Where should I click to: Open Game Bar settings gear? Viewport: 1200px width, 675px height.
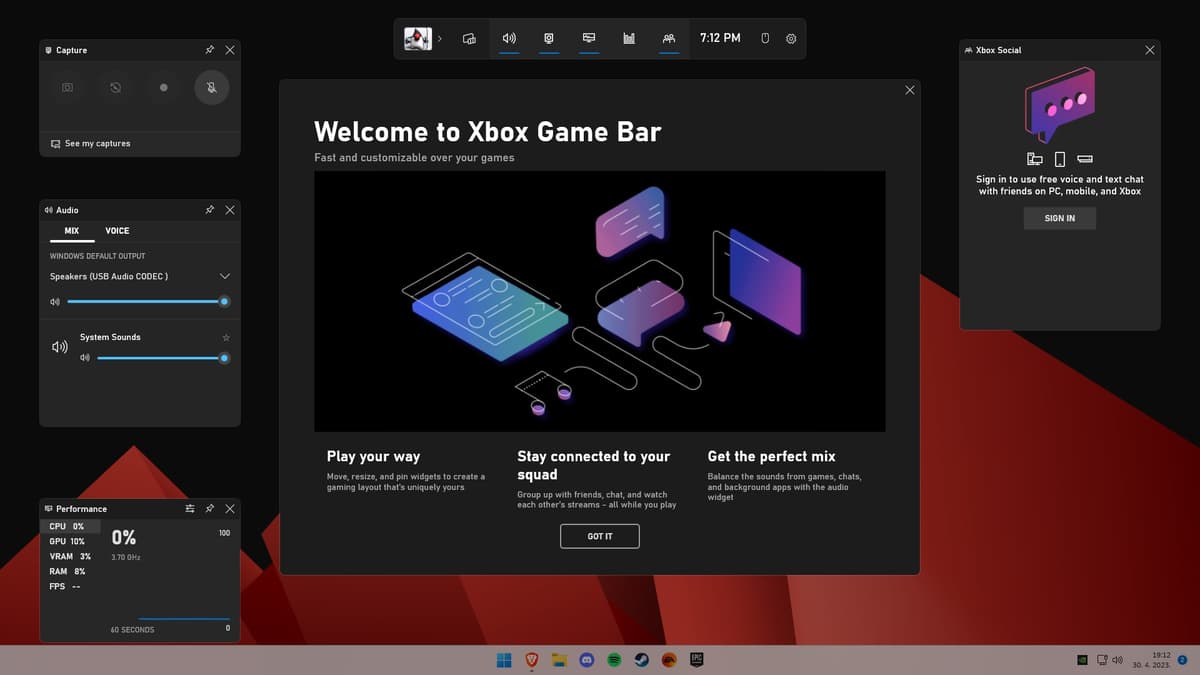pyautogui.click(x=791, y=39)
